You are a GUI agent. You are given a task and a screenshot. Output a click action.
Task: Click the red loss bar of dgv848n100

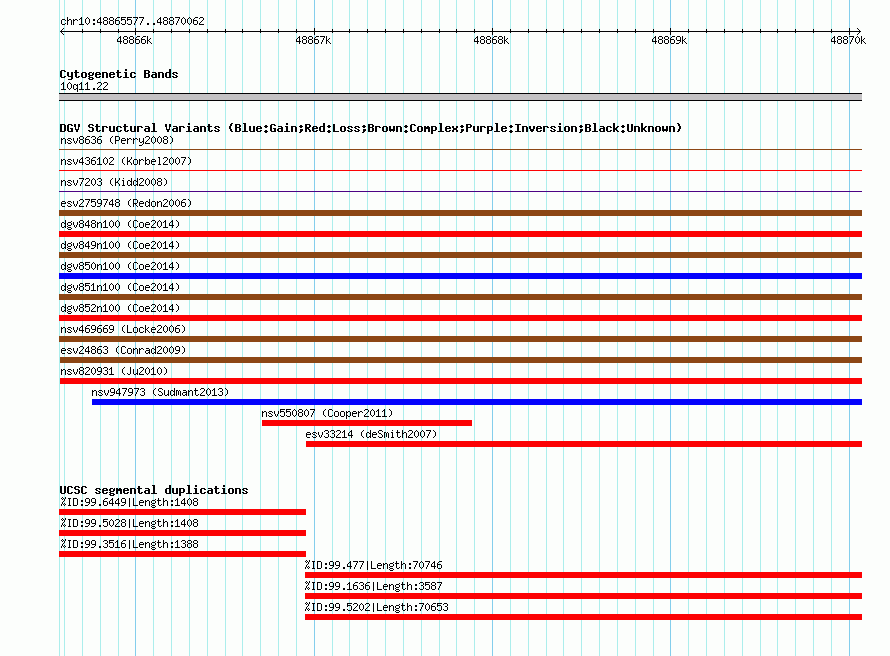[460, 234]
